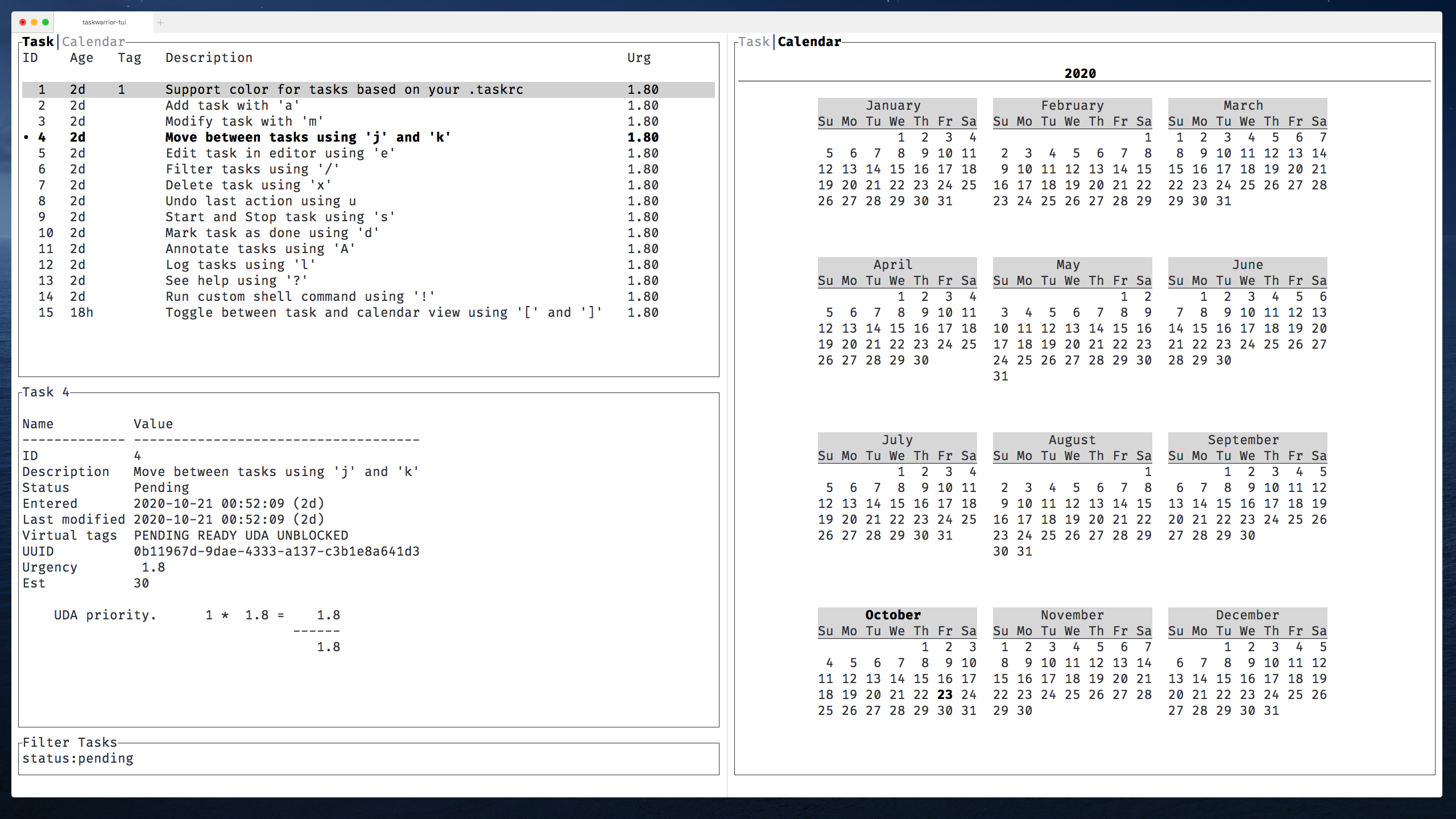1456x819 pixels.
Task: Select task 'Toggle between task and calendar view'
Action: point(384,312)
